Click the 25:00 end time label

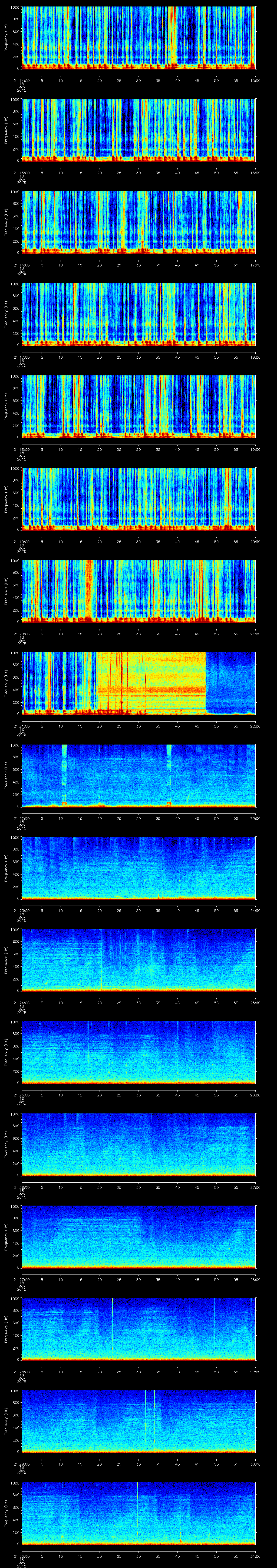coord(255,1003)
